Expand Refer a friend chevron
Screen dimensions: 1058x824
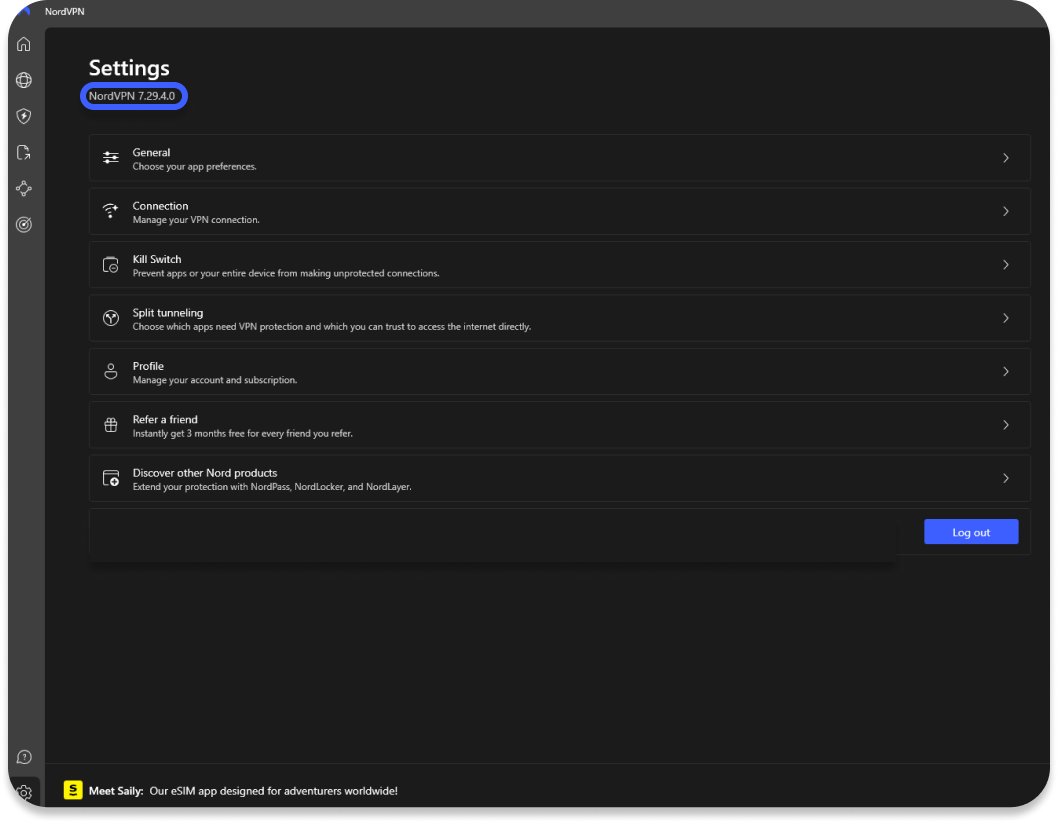pyautogui.click(x=1005, y=425)
